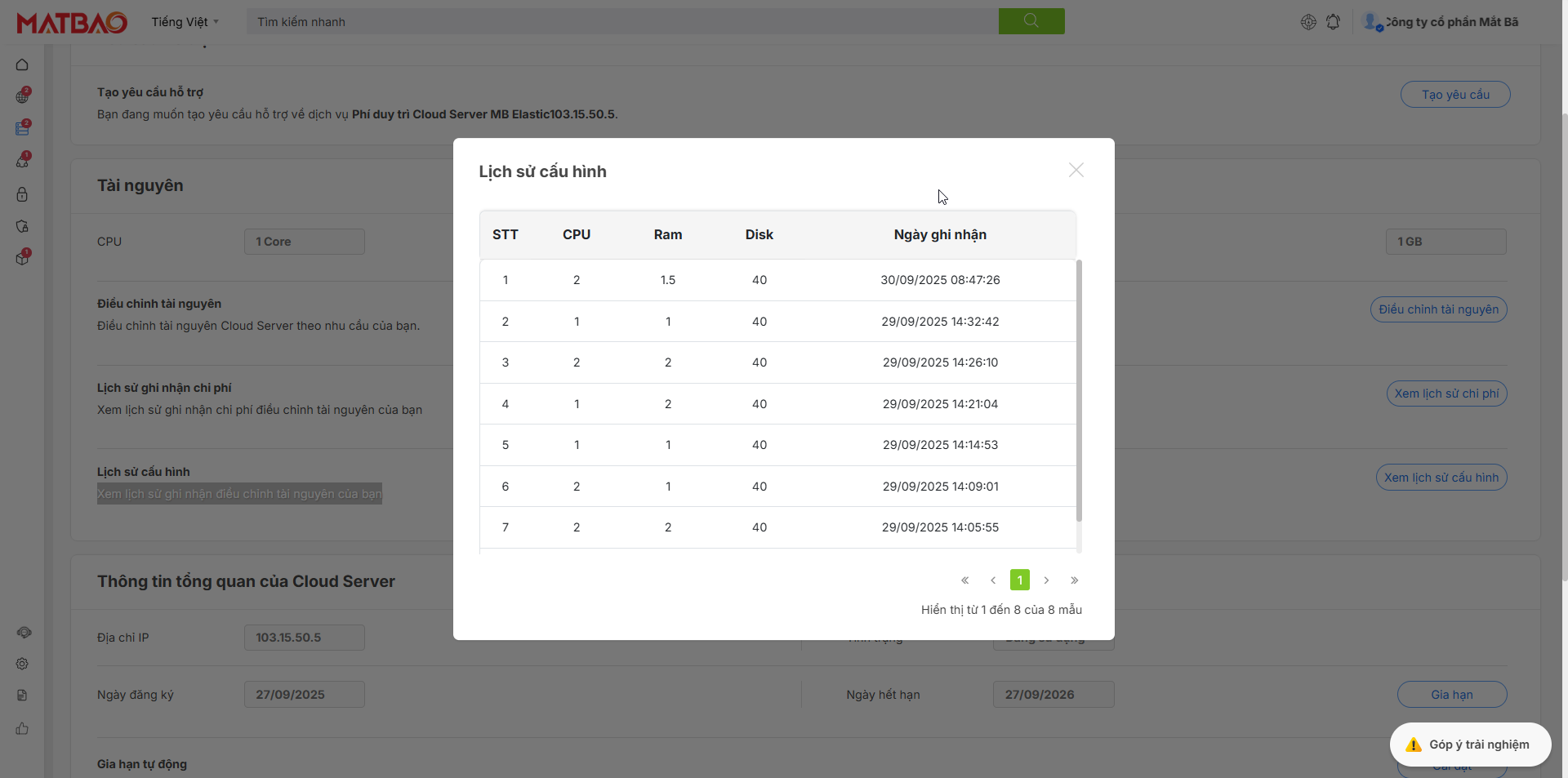
Task: Open the shield with lock sidebar icon
Action: coord(22,226)
